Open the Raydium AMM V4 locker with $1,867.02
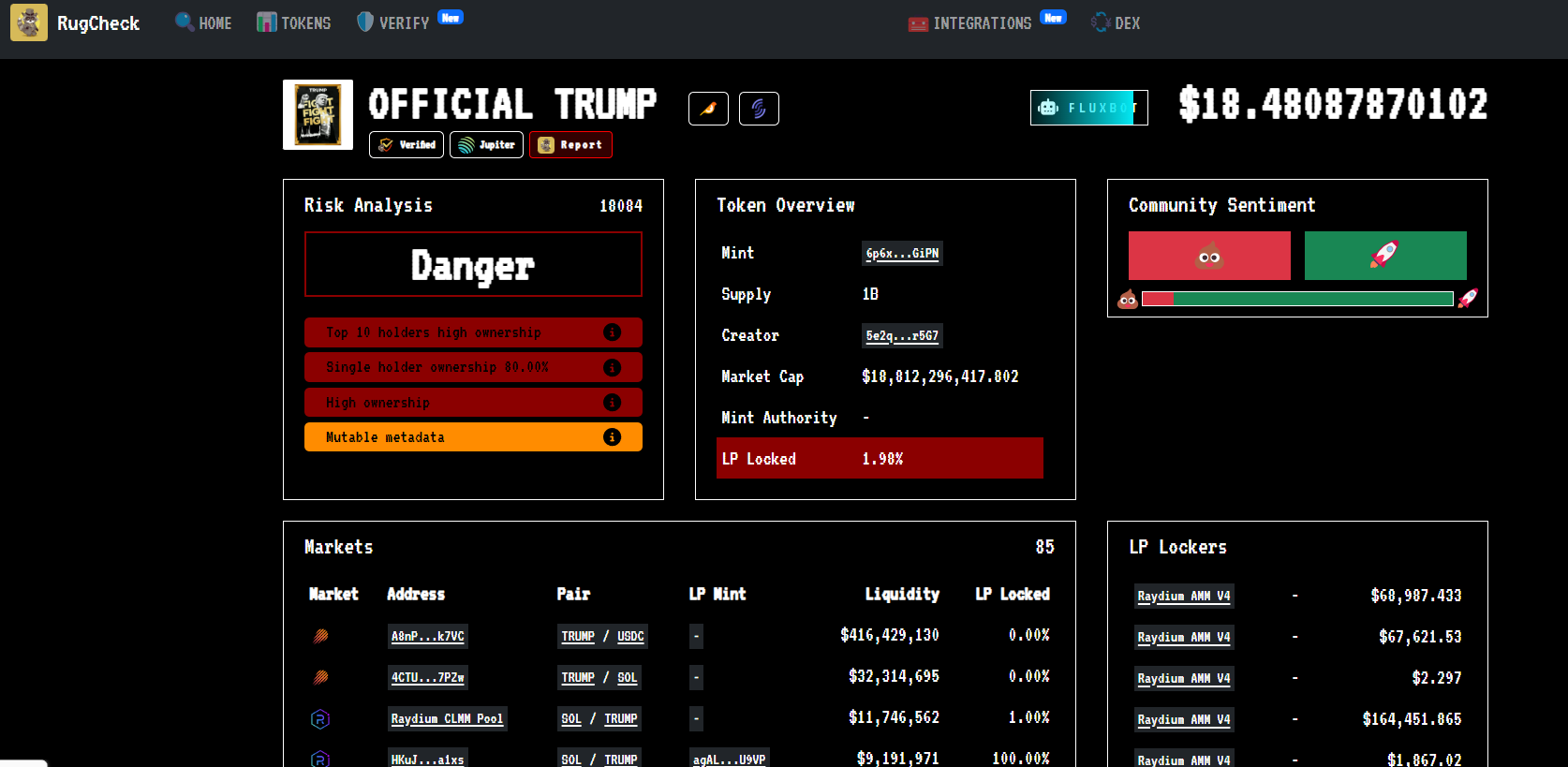This screenshot has width=1568, height=767. 1184,760
